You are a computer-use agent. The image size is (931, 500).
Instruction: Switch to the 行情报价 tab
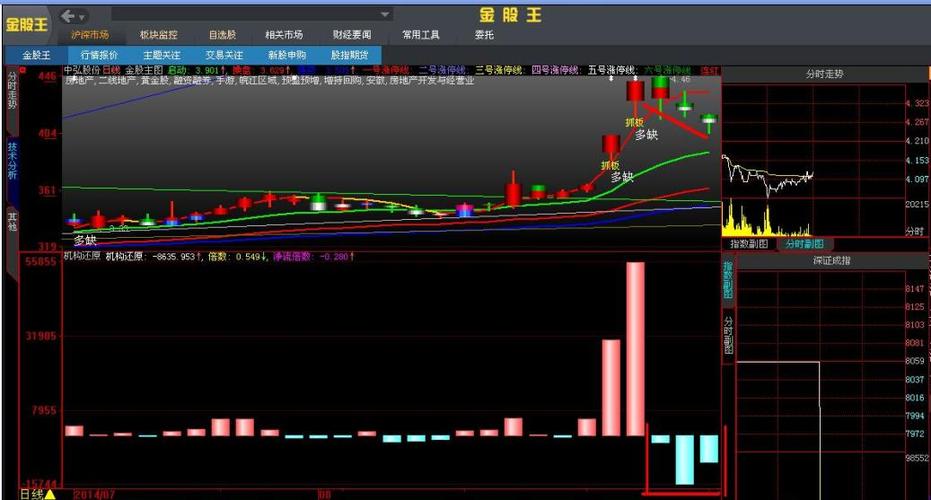99,55
